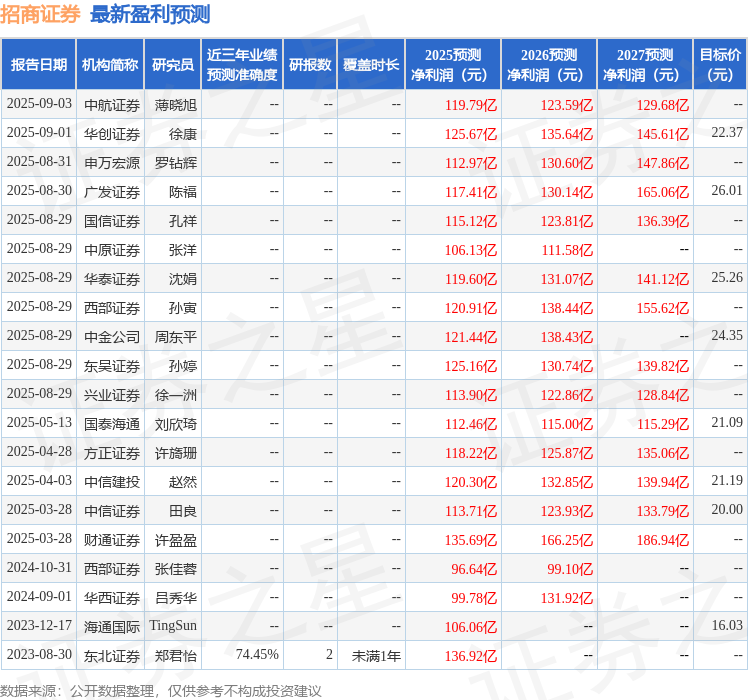
Task: Click target price 25.26
Action: (x=727, y=277)
